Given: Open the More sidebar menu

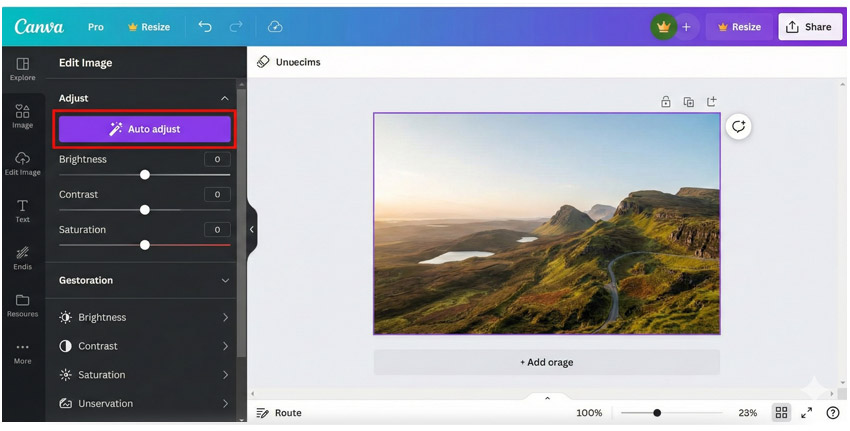Looking at the screenshot, I should tap(22, 352).
